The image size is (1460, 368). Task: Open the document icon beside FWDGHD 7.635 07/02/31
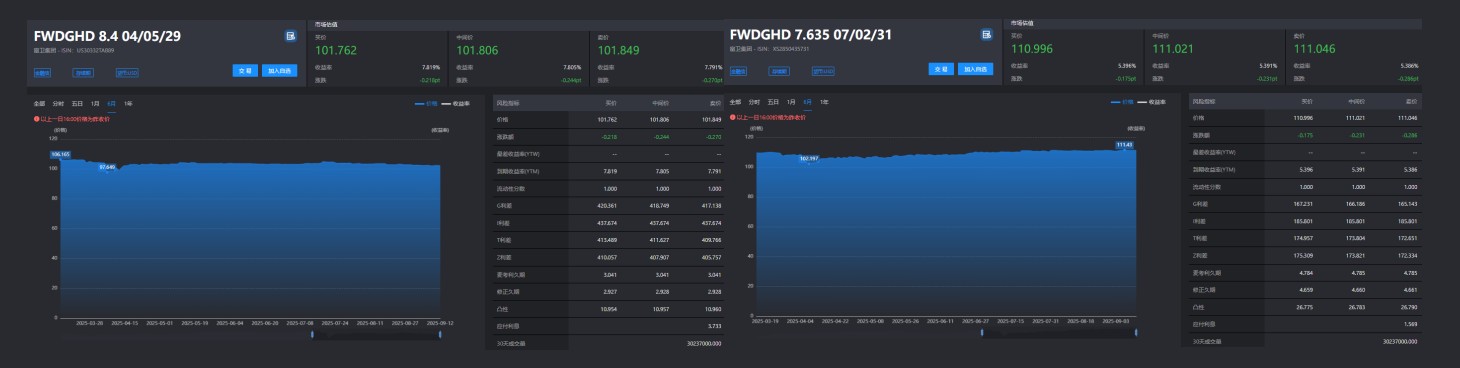click(986, 35)
